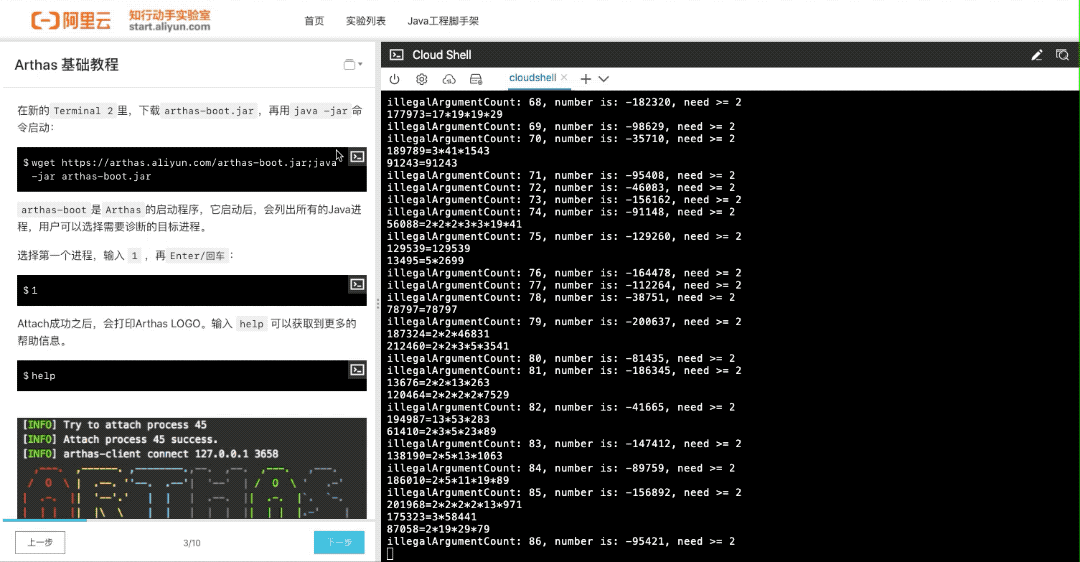Click the window search icon at top right
This screenshot has width=1080, height=562.
point(1062,55)
